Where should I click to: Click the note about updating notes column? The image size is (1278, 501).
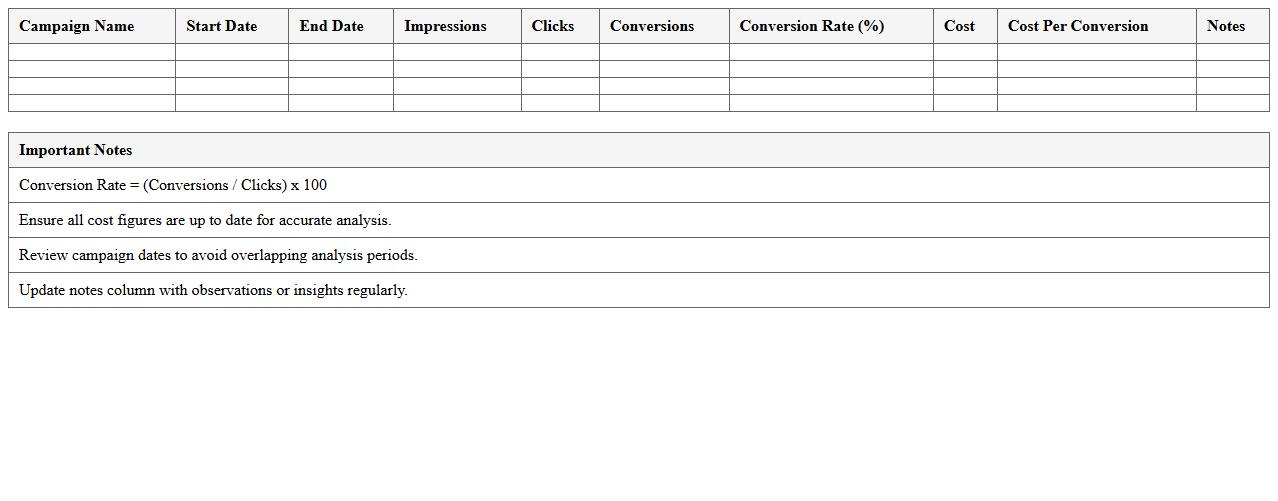pyautogui.click(x=213, y=290)
